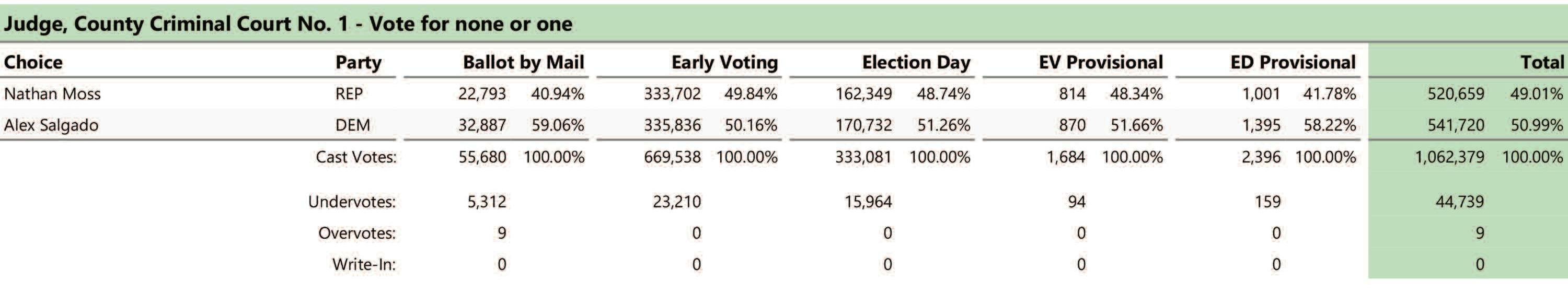
Task: Select the DEM party cell
Action: point(352,125)
